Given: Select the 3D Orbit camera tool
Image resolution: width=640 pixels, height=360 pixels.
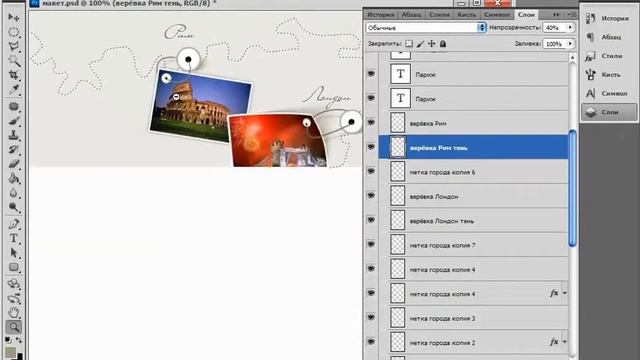Looking at the screenshot, I should [x=14, y=298].
